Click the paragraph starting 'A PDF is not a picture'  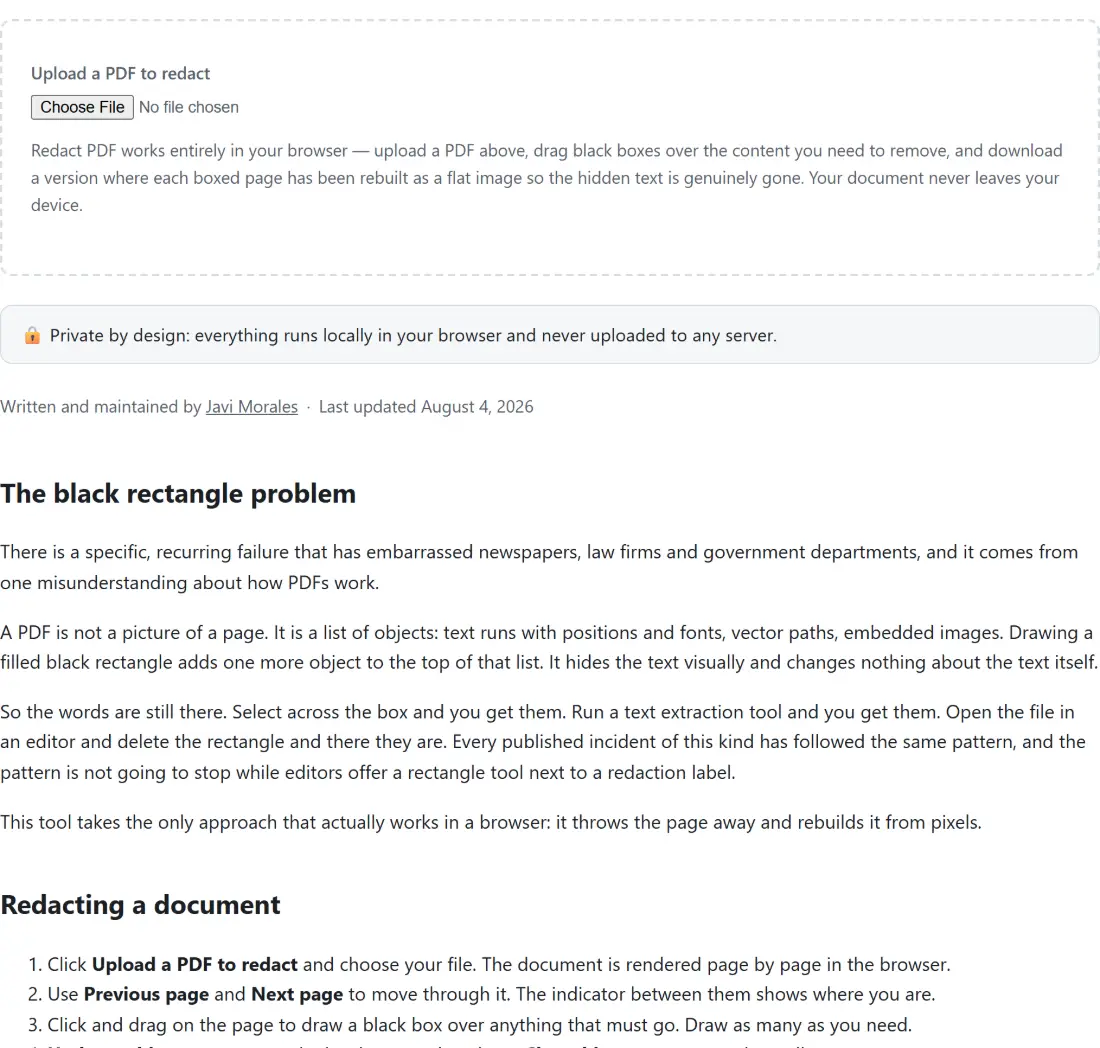(x=549, y=647)
